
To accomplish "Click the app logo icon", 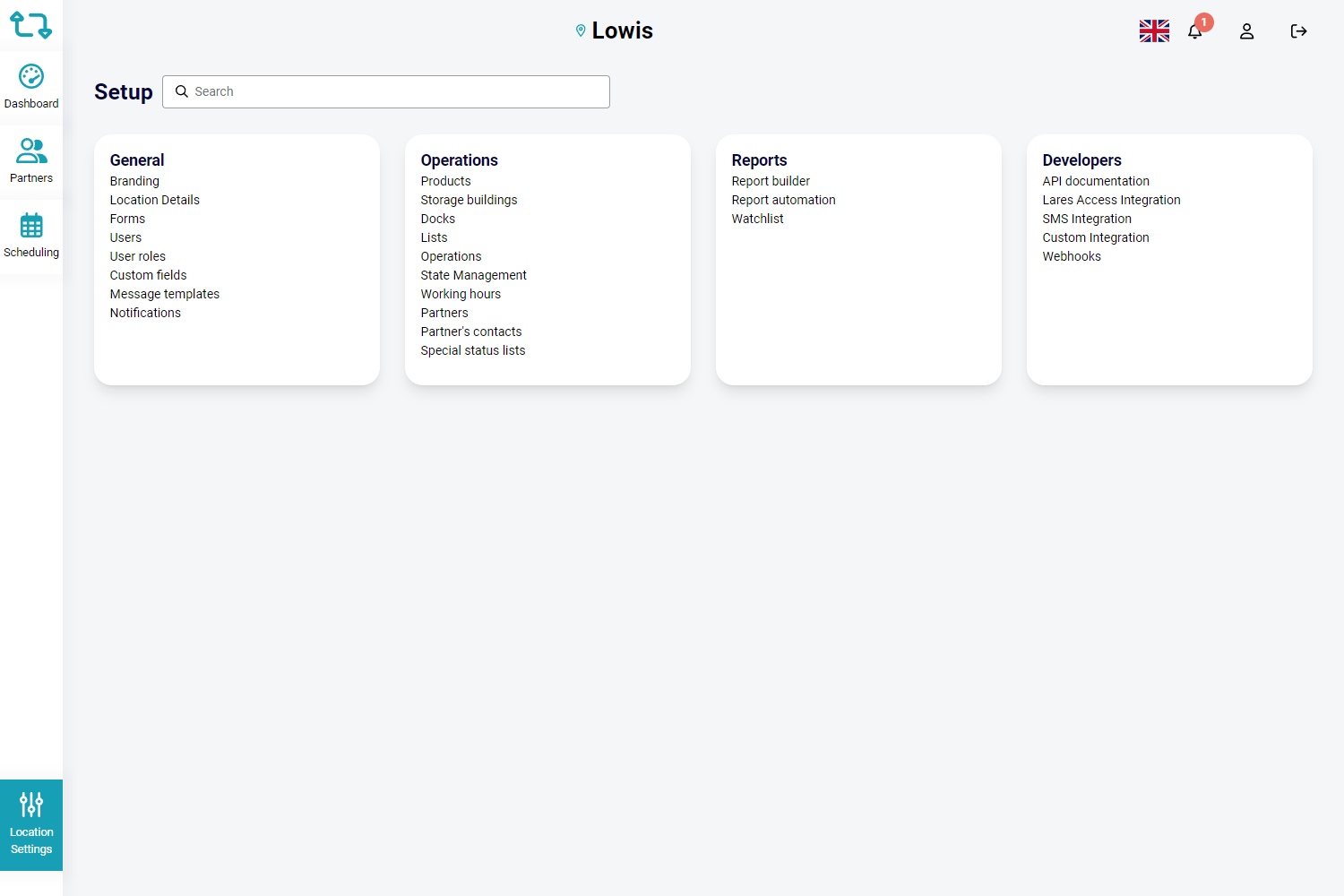I will (31, 25).
